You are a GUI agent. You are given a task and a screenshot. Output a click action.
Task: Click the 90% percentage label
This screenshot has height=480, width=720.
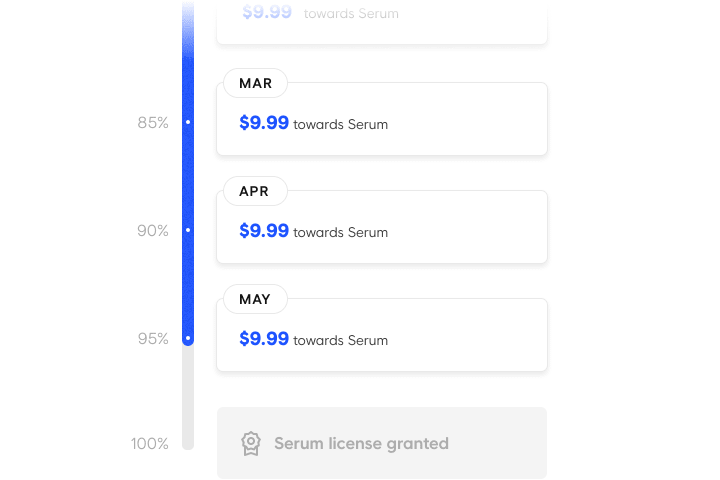click(x=153, y=231)
